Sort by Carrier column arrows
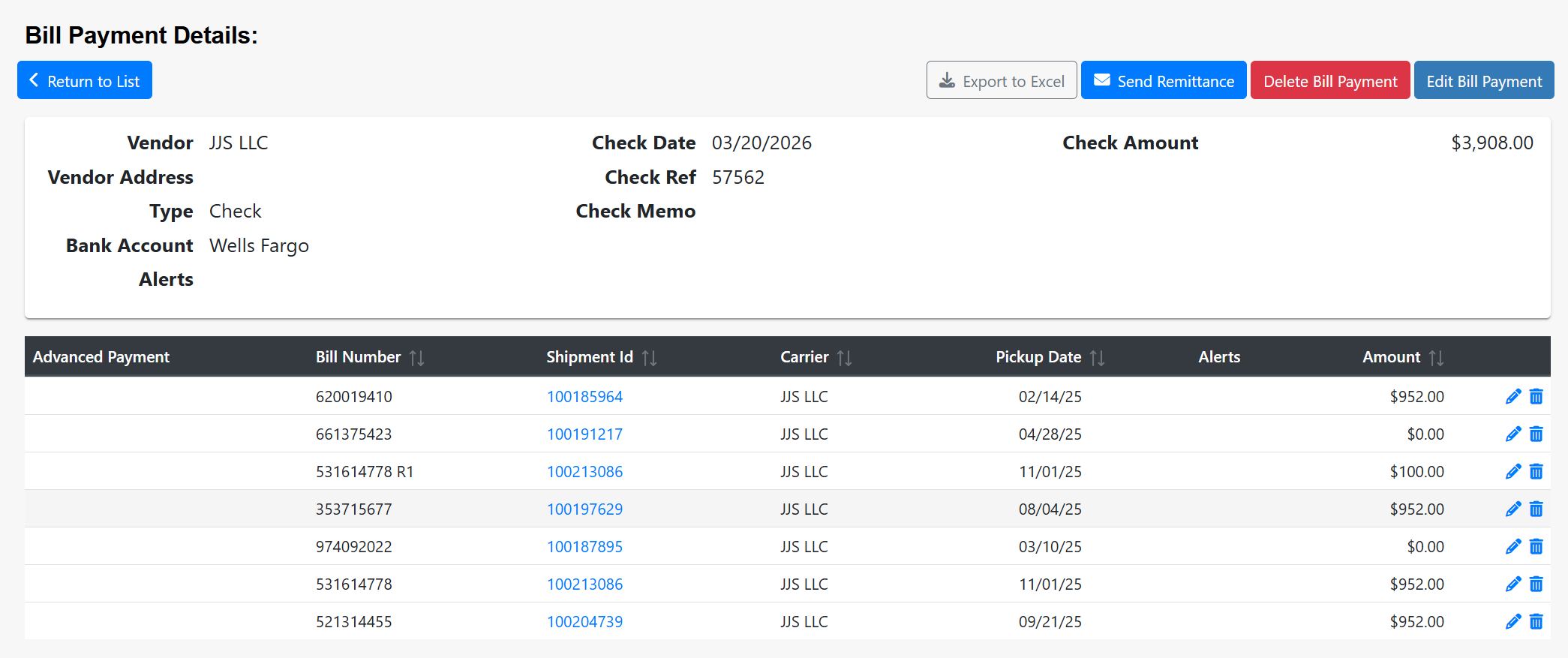Viewport: 1568px width, 658px height. (x=844, y=358)
